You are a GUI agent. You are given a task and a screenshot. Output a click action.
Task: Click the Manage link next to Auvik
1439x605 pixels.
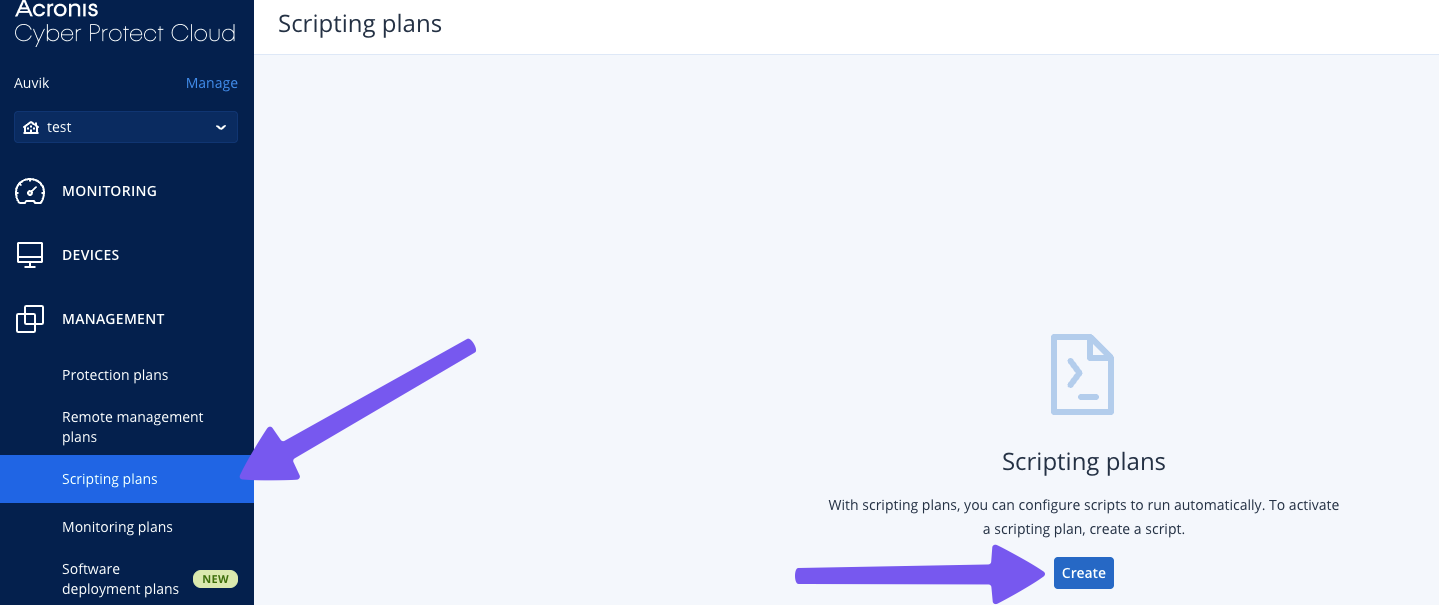pos(212,83)
